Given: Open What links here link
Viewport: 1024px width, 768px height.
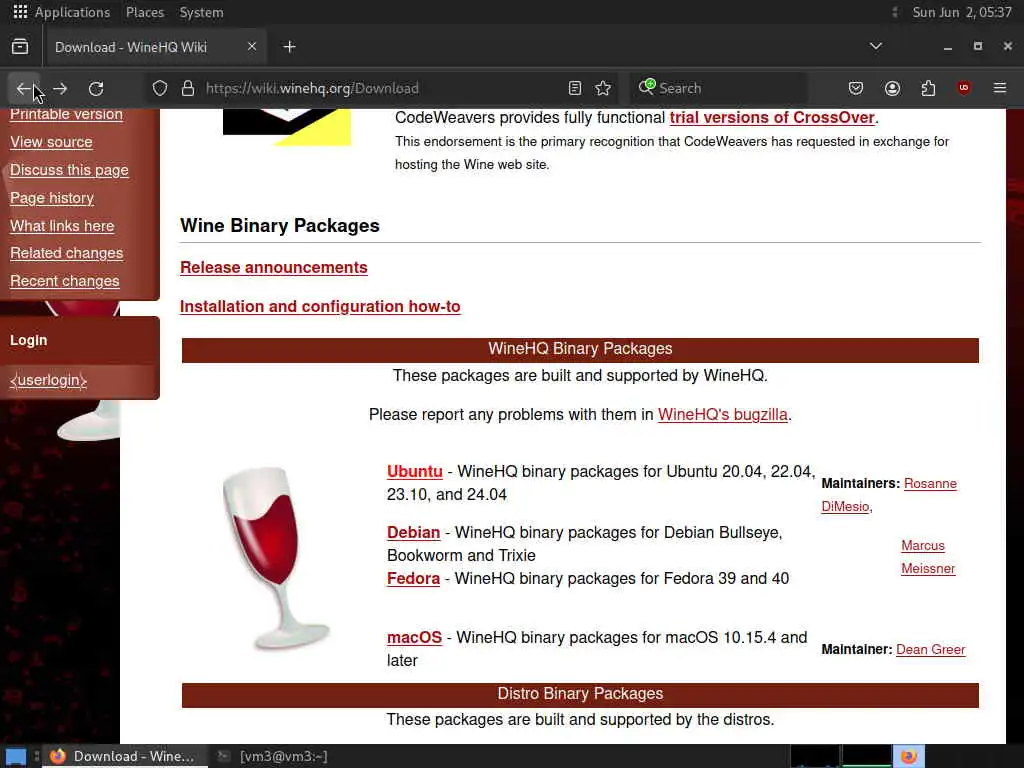Looking at the screenshot, I should click(x=62, y=226).
